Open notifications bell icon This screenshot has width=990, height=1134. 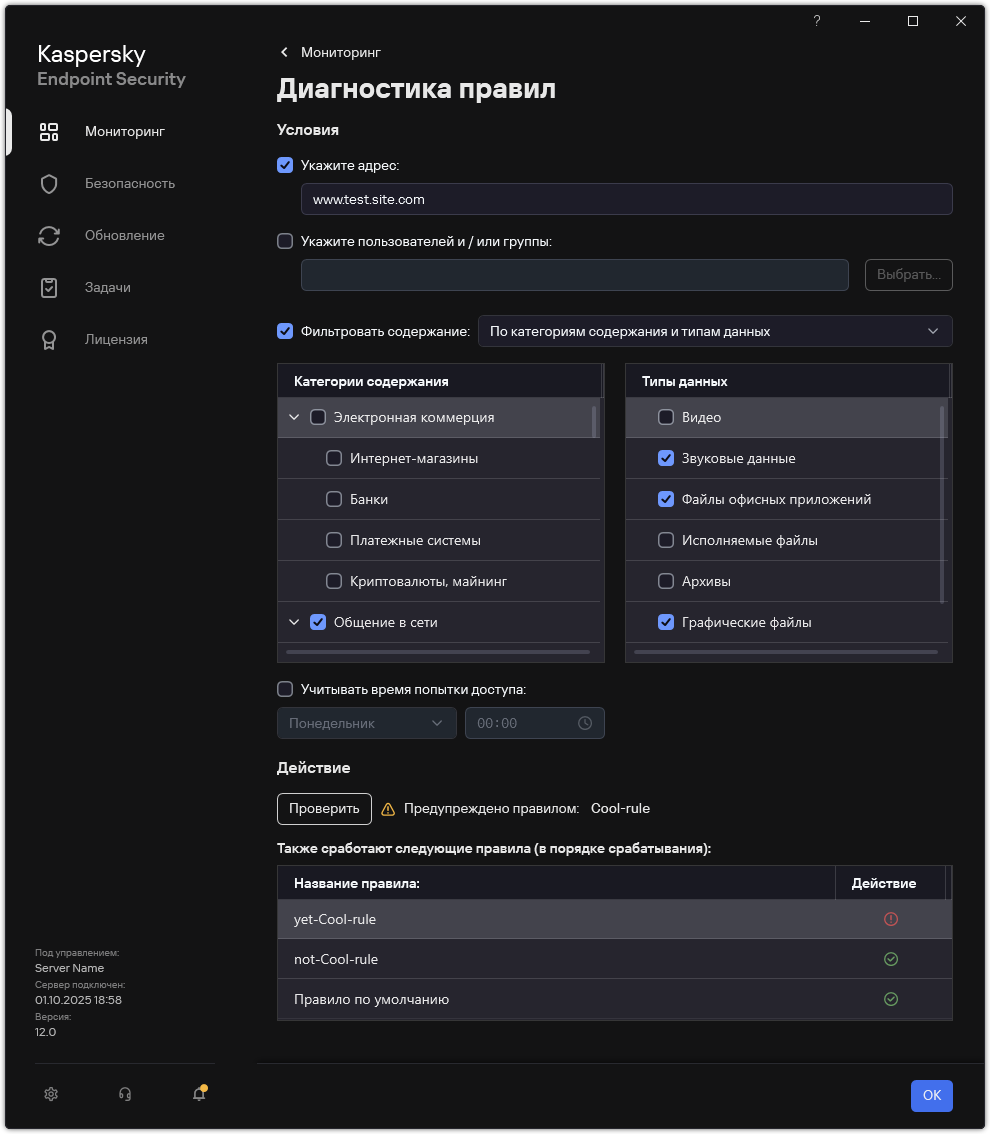tap(199, 1094)
